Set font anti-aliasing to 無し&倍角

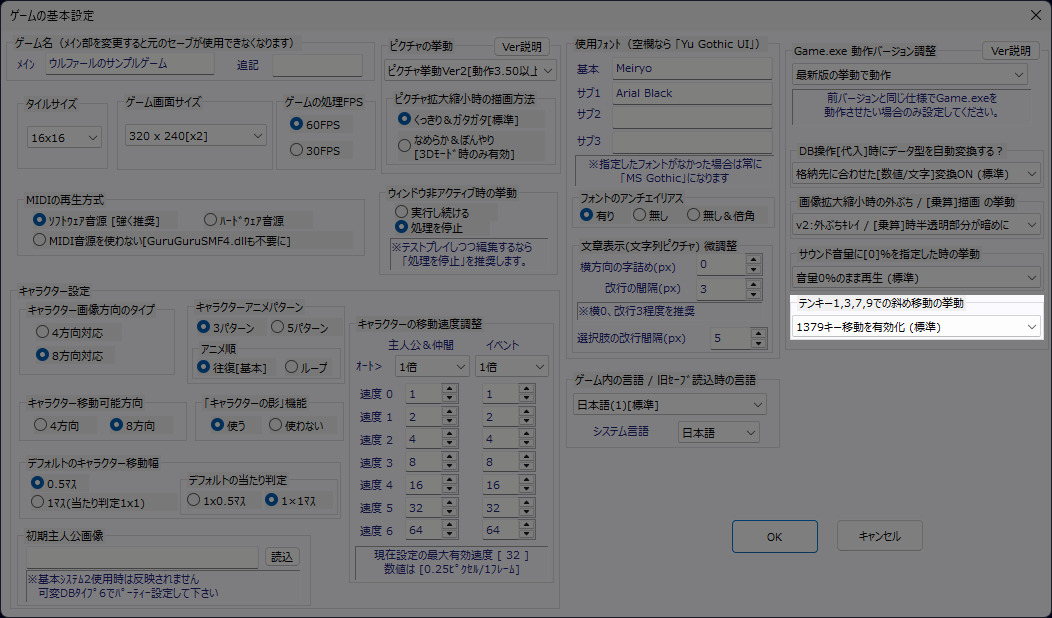point(694,215)
